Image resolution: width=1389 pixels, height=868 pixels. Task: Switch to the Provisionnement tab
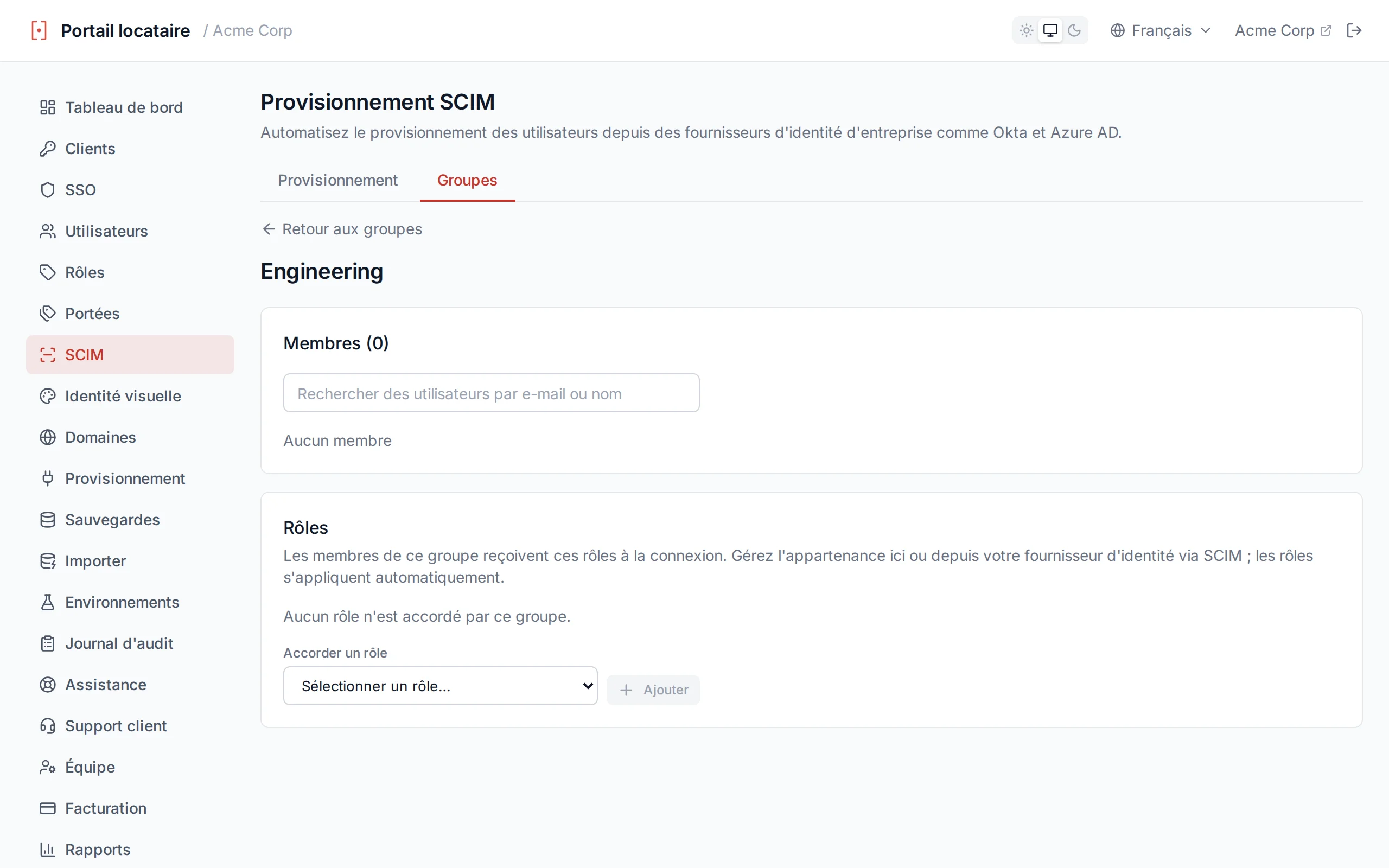pos(337,180)
